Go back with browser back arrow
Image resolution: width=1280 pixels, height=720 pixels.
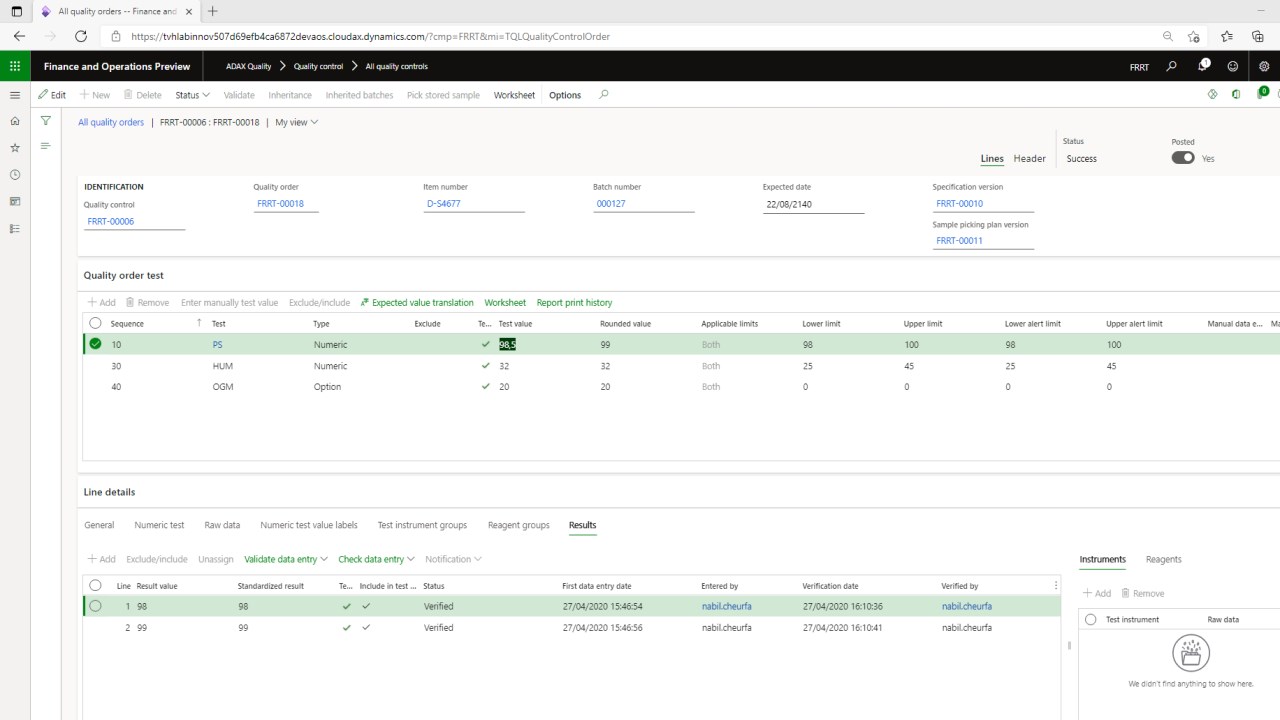click(19, 36)
